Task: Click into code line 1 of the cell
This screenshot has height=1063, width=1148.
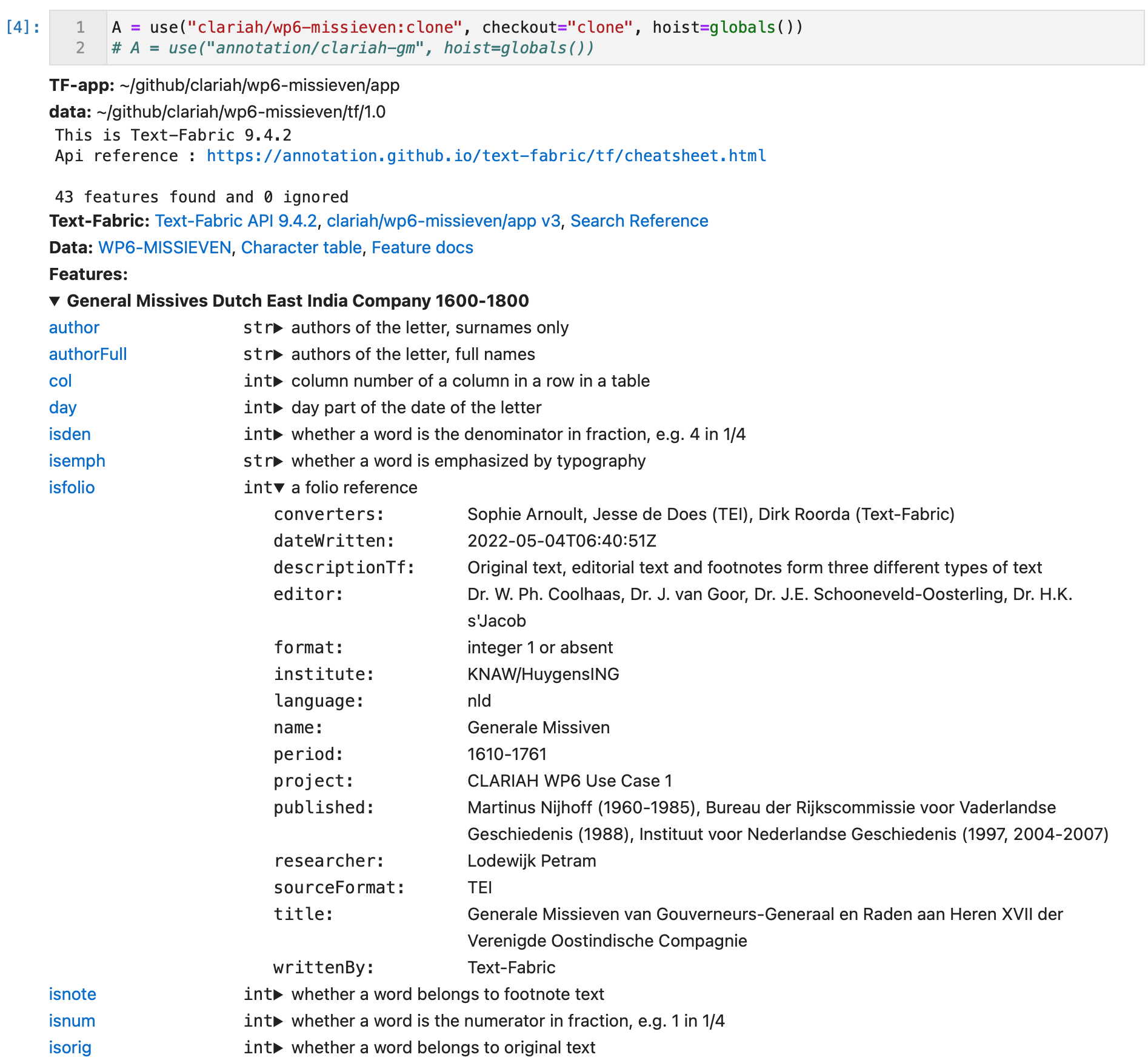Action: [458, 27]
